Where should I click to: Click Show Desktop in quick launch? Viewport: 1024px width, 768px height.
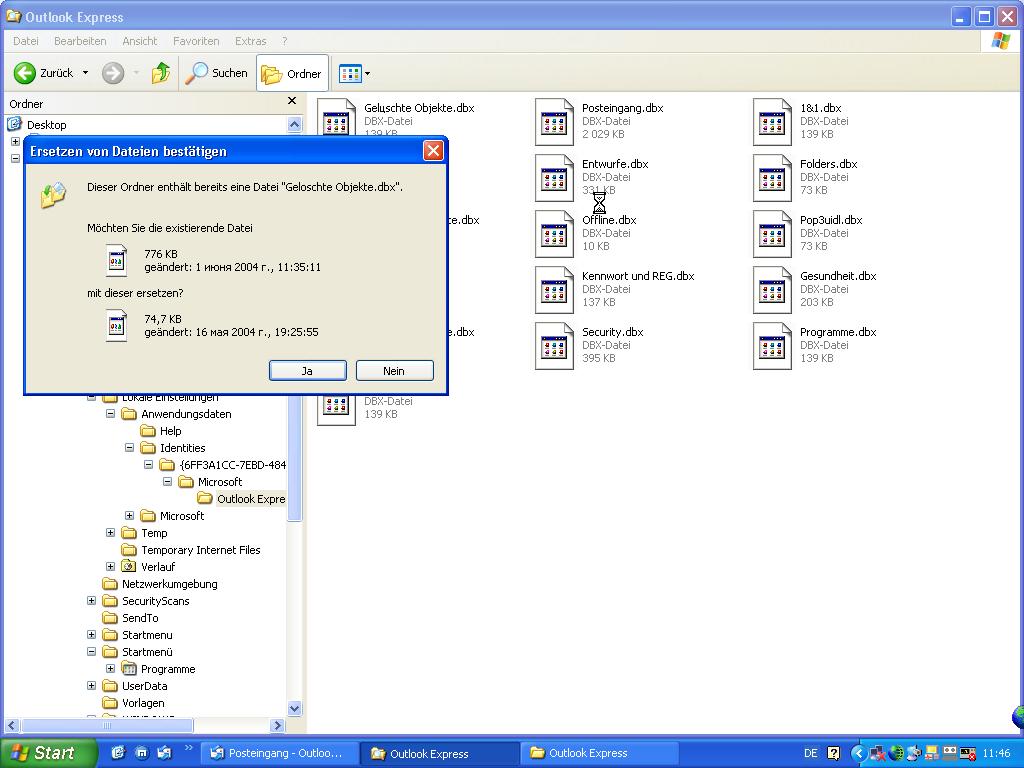click(118, 753)
